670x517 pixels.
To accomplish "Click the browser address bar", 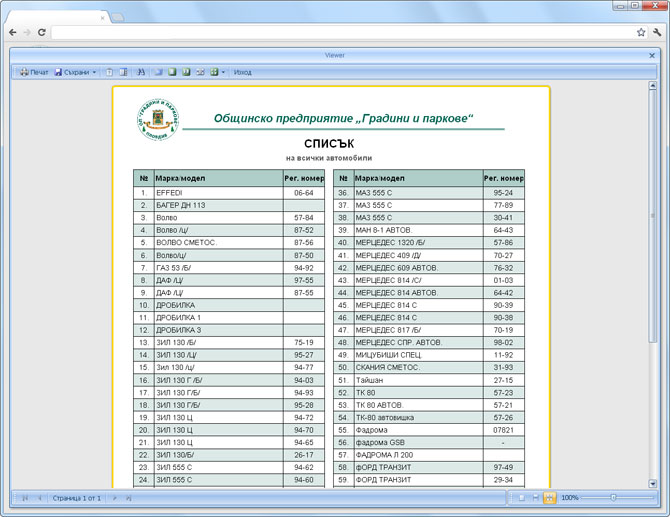I will tap(342, 32).
